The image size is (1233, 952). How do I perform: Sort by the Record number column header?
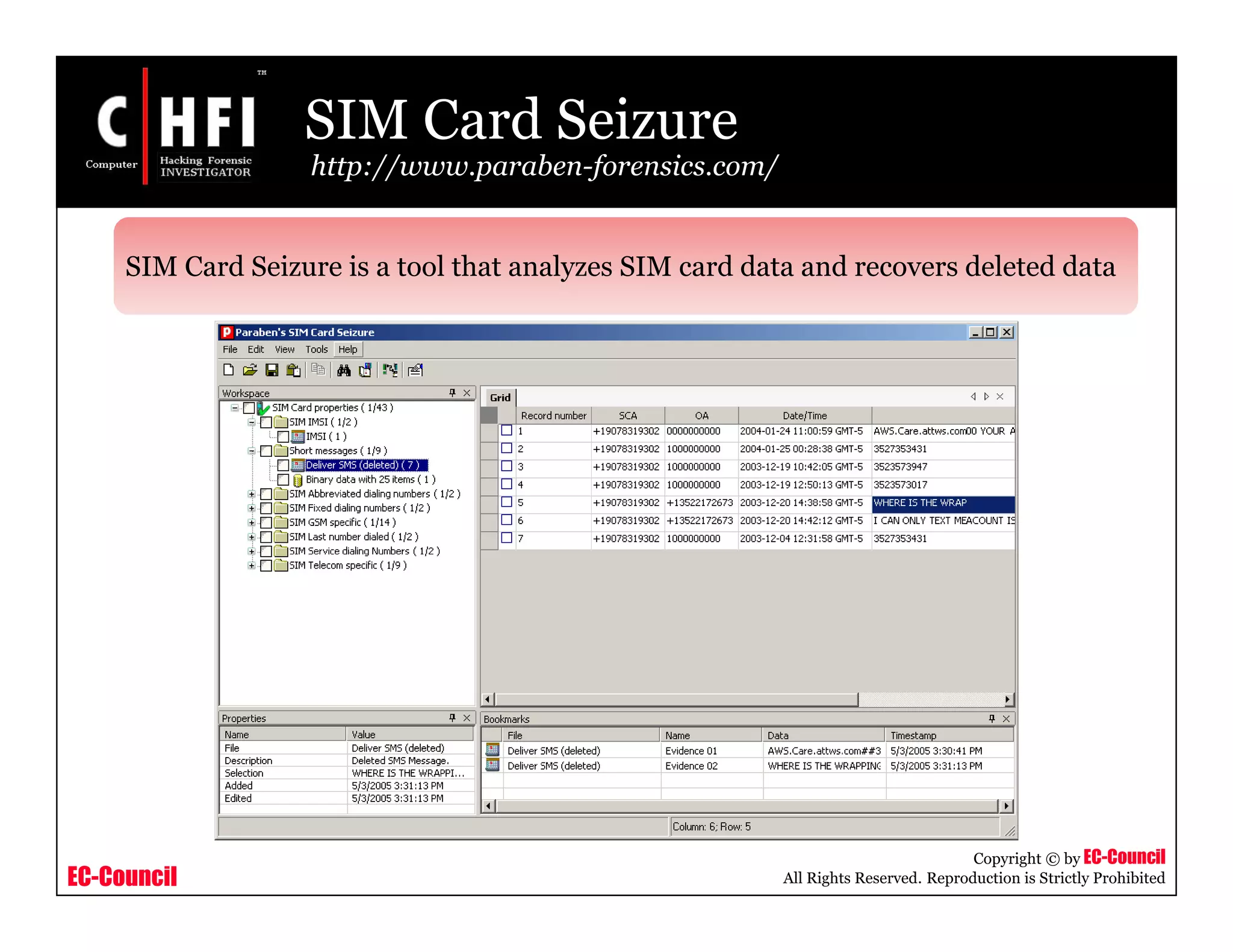tap(553, 415)
